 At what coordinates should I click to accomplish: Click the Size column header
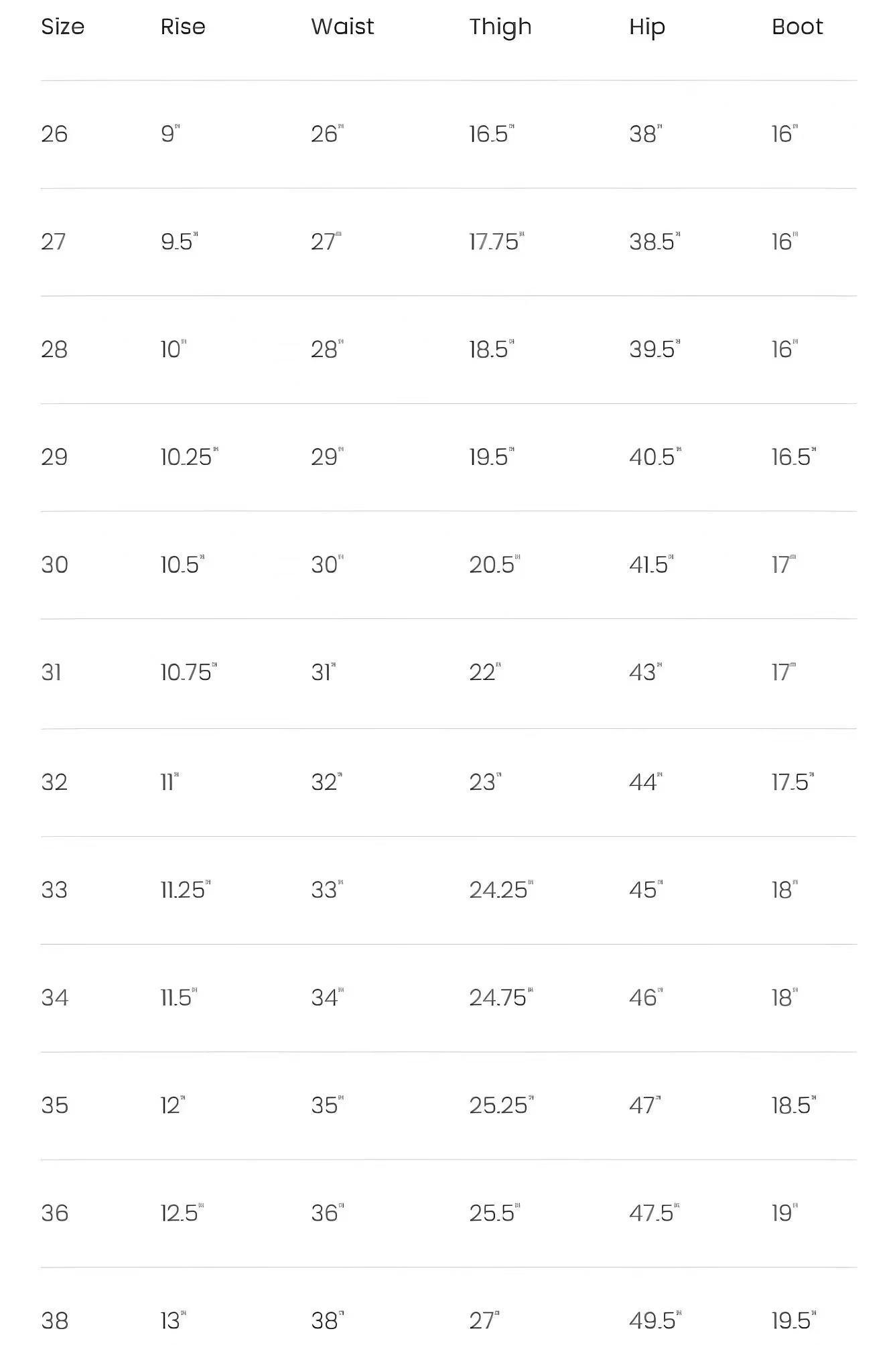pos(62,27)
